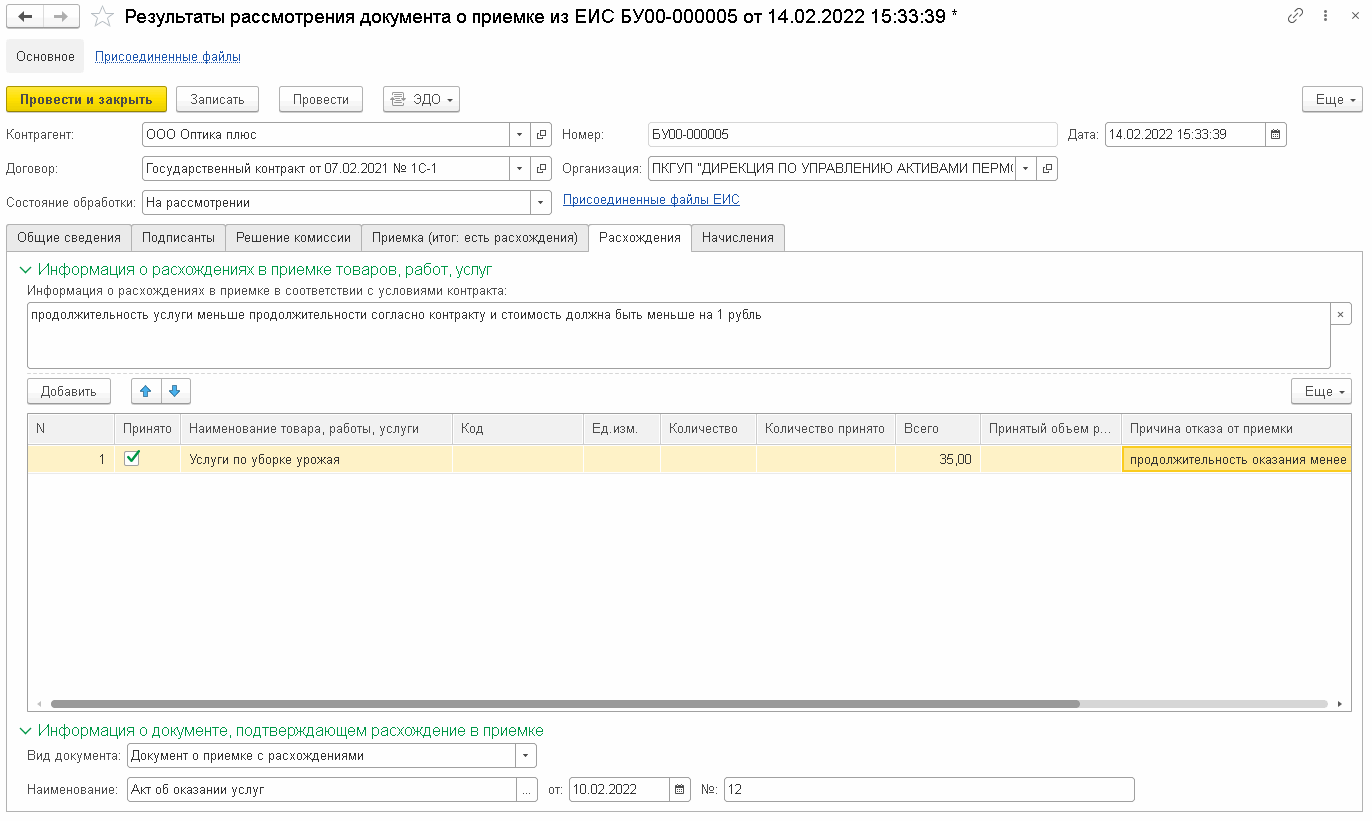The image size is (1372, 821).
Task: Move table row down with blue arrow
Action: [174, 391]
